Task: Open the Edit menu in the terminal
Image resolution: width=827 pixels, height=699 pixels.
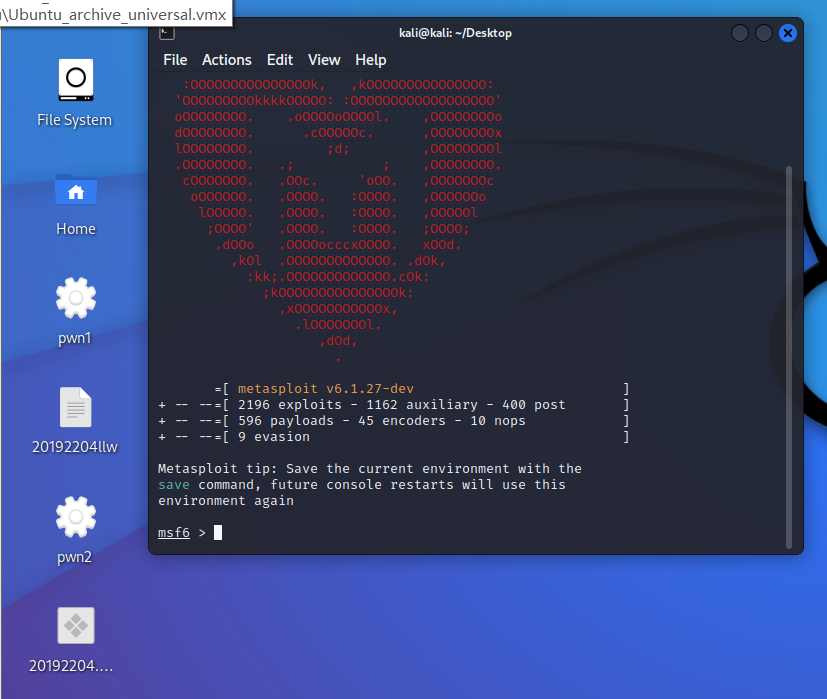Action: click(280, 60)
